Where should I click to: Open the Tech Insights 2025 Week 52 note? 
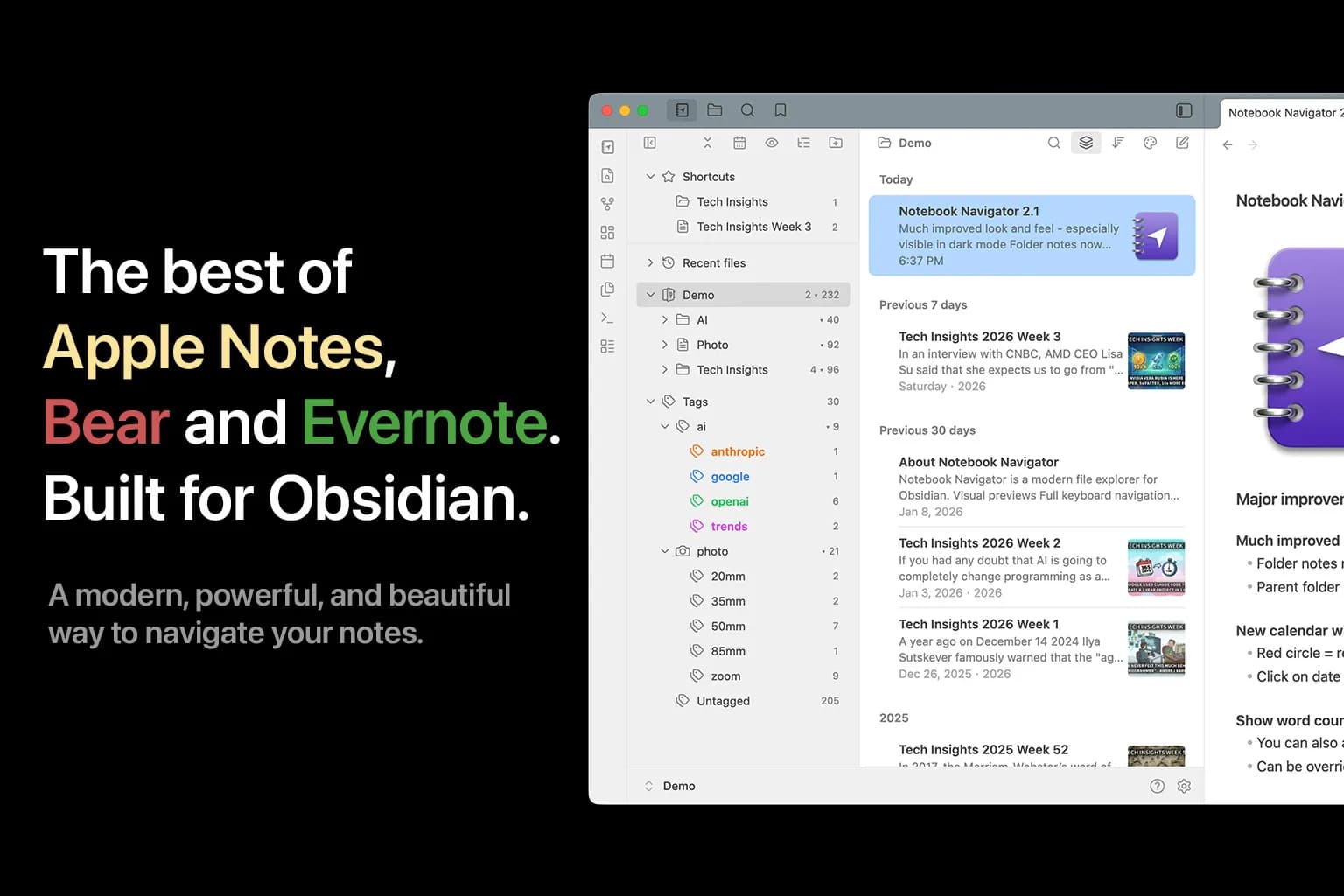[1032, 752]
